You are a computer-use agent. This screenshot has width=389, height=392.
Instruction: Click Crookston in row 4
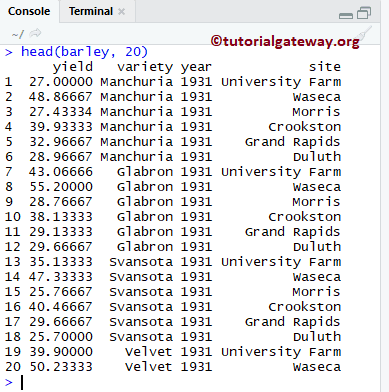coord(305,127)
